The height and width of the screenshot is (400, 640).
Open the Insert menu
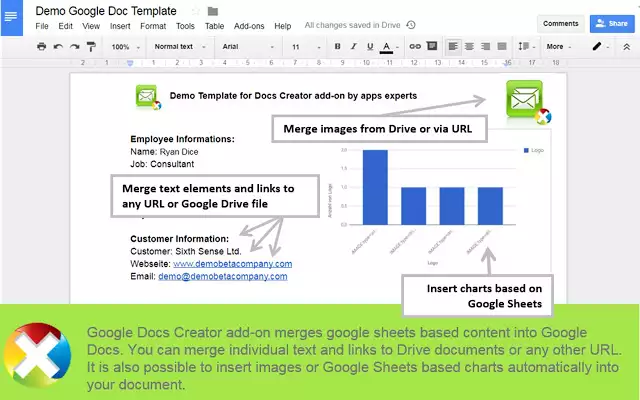pyautogui.click(x=120, y=26)
